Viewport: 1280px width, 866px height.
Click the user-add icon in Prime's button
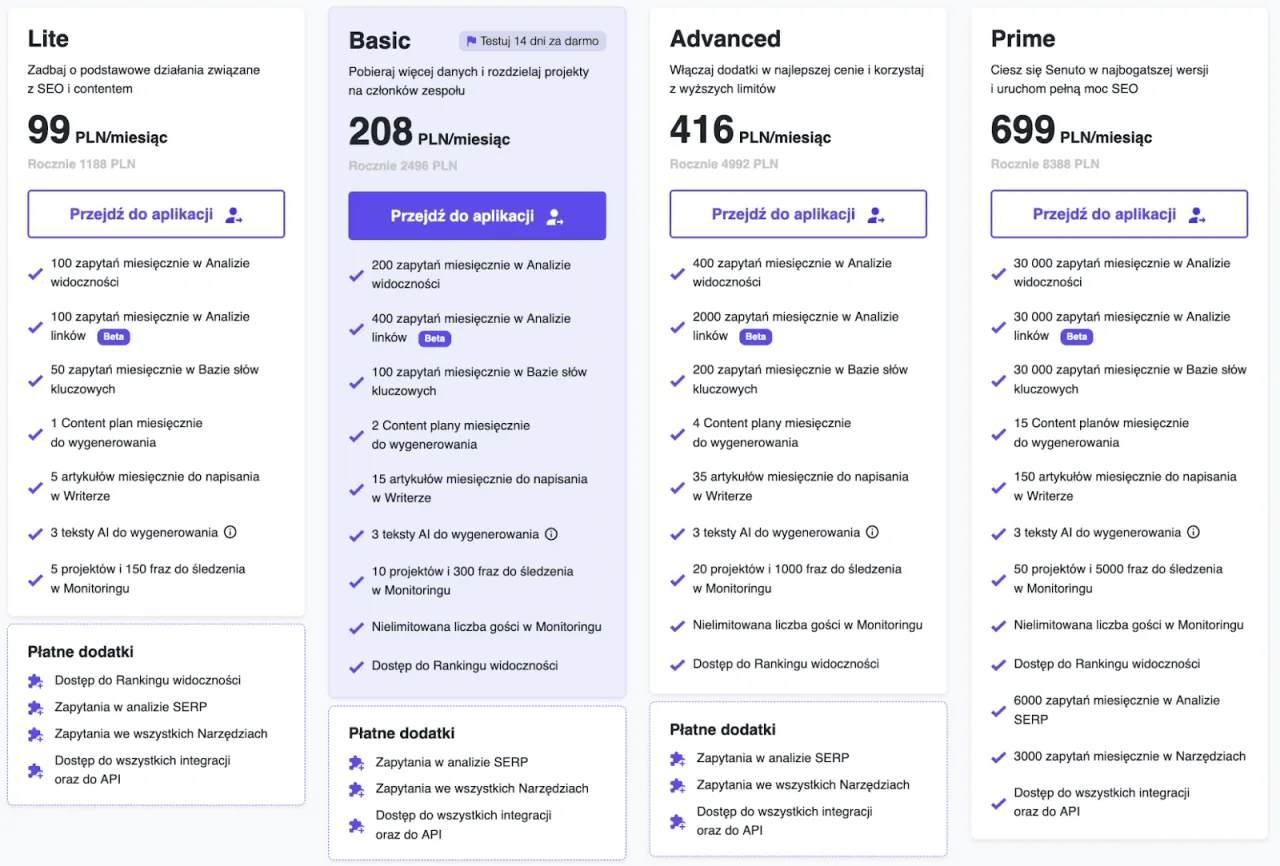pyautogui.click(x=1196, y=214)
